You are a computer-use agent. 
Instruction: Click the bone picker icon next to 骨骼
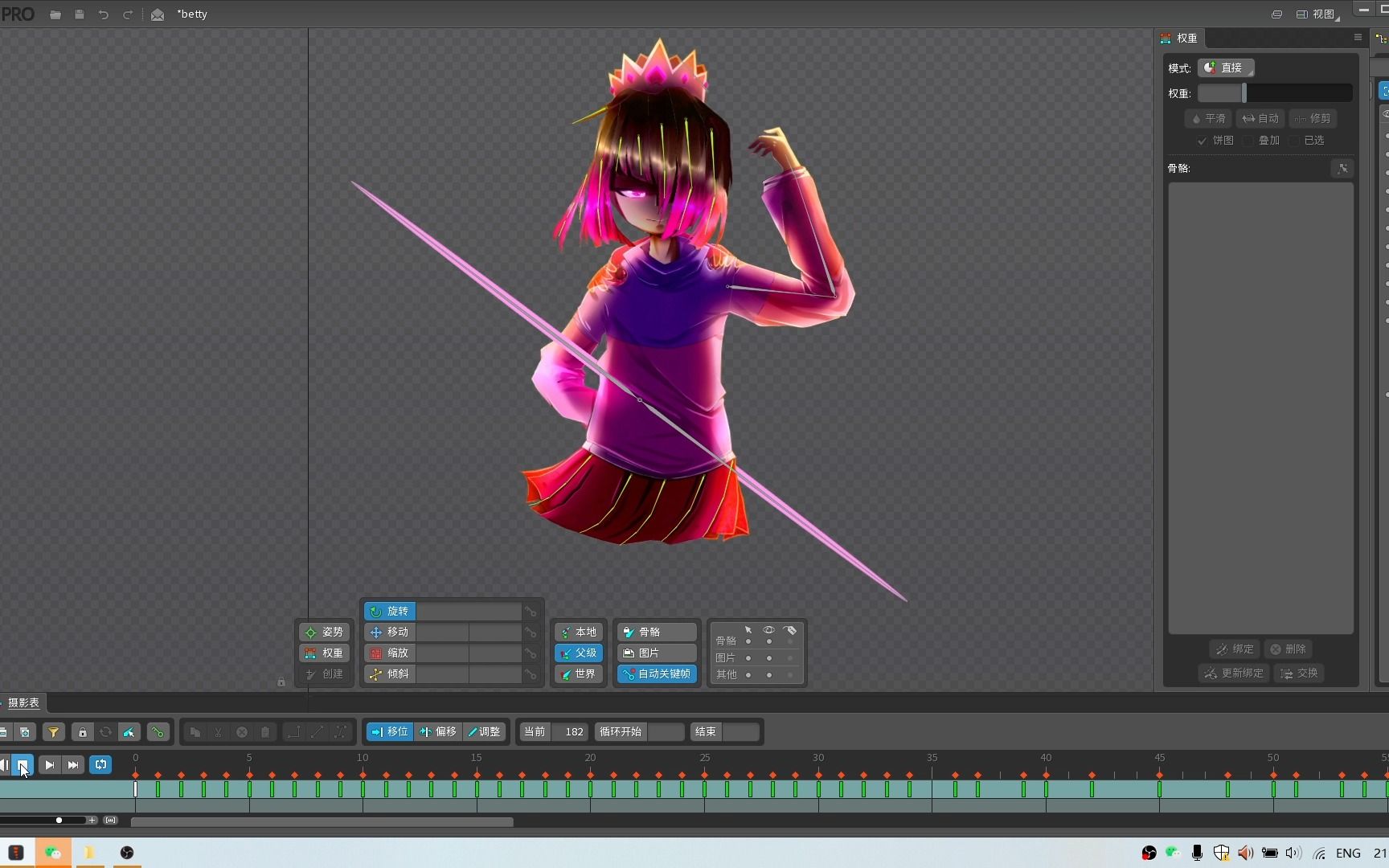pos(1342,168)
